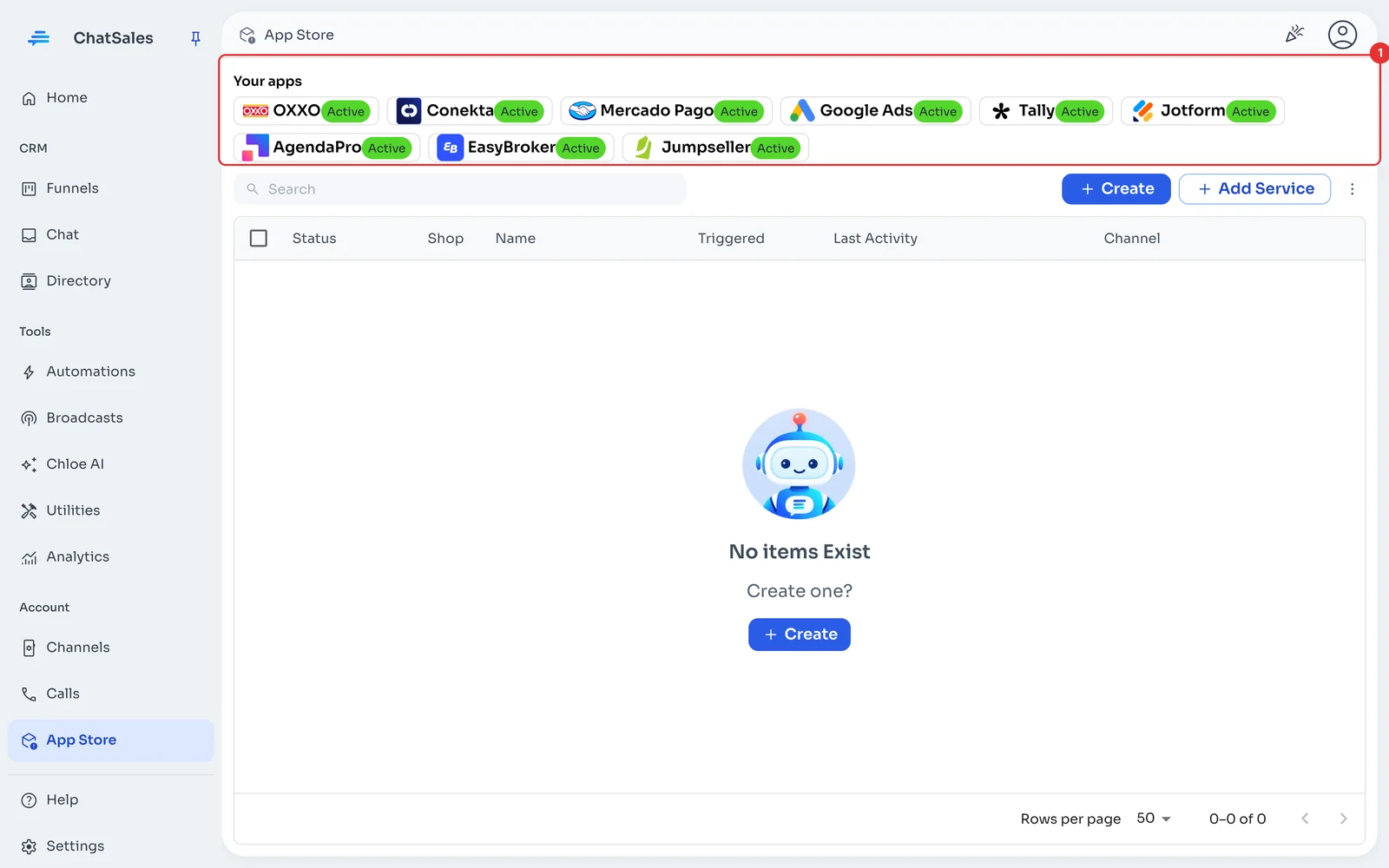Viewport: 1389px width, 868px height.
Task: Open the three-dot more options menu
Action: [1352, 189]
